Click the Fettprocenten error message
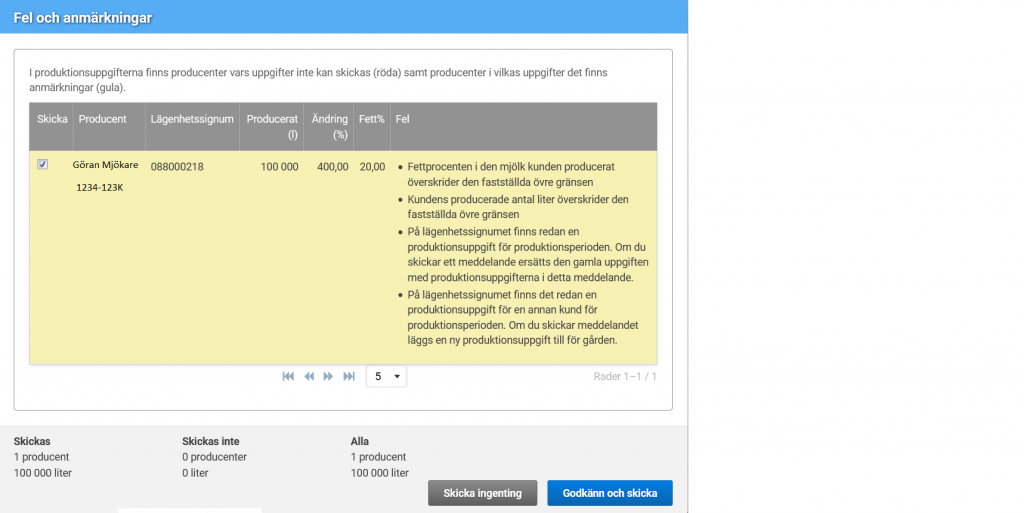The image size is (1024, 513). coord(511,174)
